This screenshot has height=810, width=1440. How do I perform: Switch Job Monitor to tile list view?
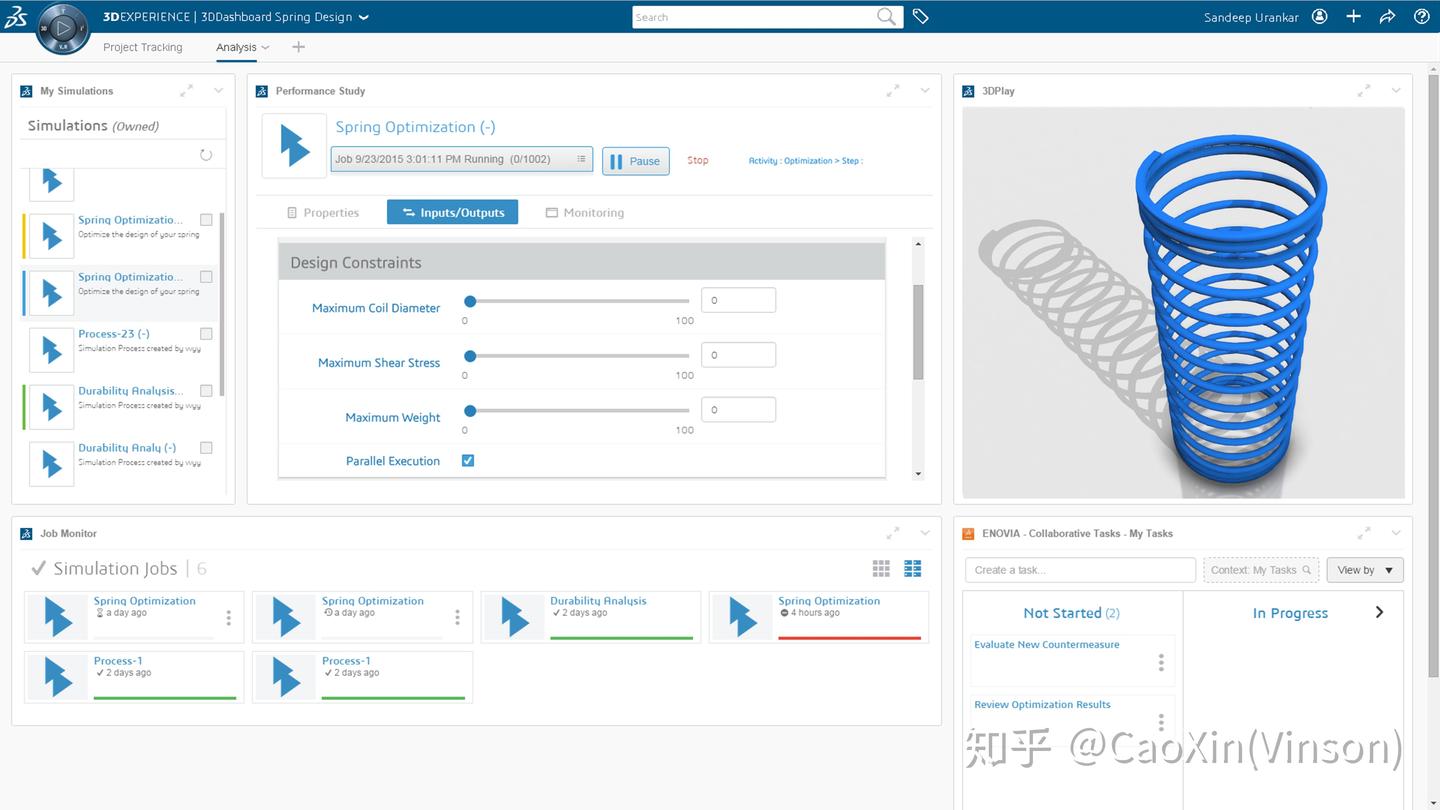pyautogui.click(x=913, y=568)
